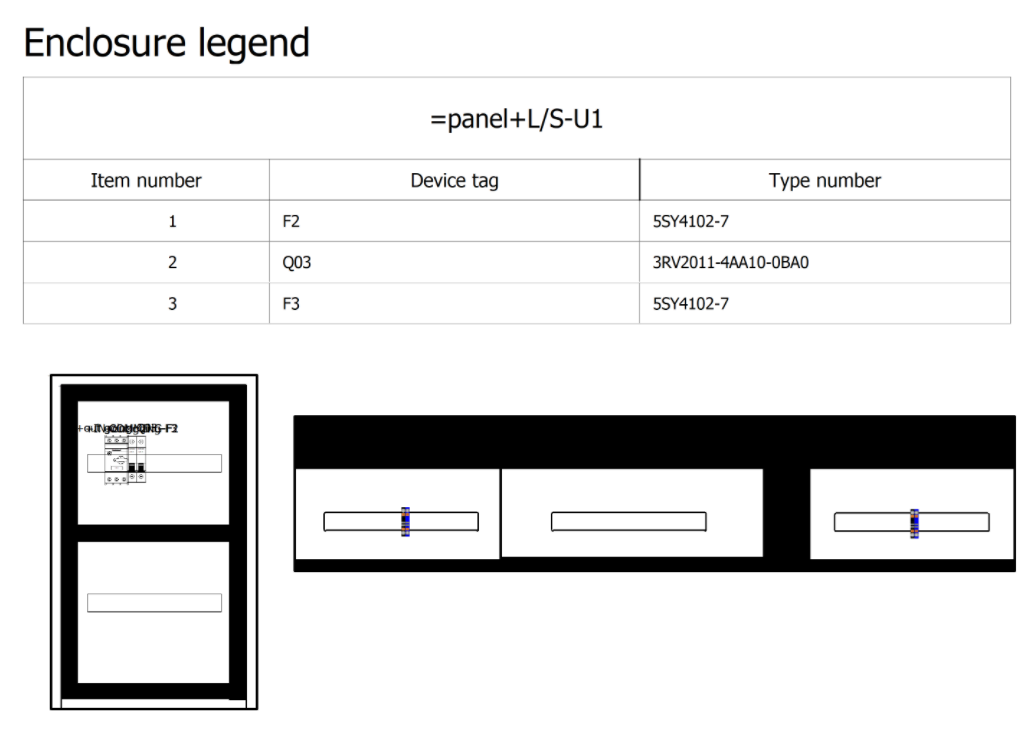Click the colored terminal on left top-view rail
Screen dimensions: 1020x754
pyautogui.click(x=405, y=522)
